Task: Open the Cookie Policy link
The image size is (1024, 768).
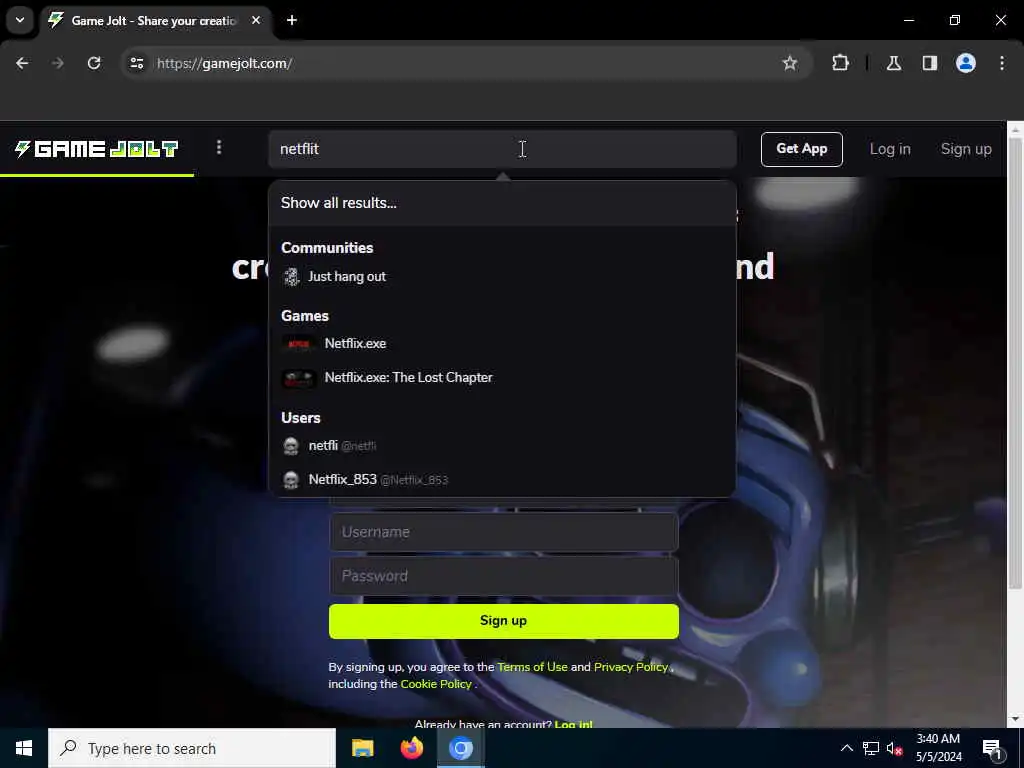Action: [x=436, y=684]
